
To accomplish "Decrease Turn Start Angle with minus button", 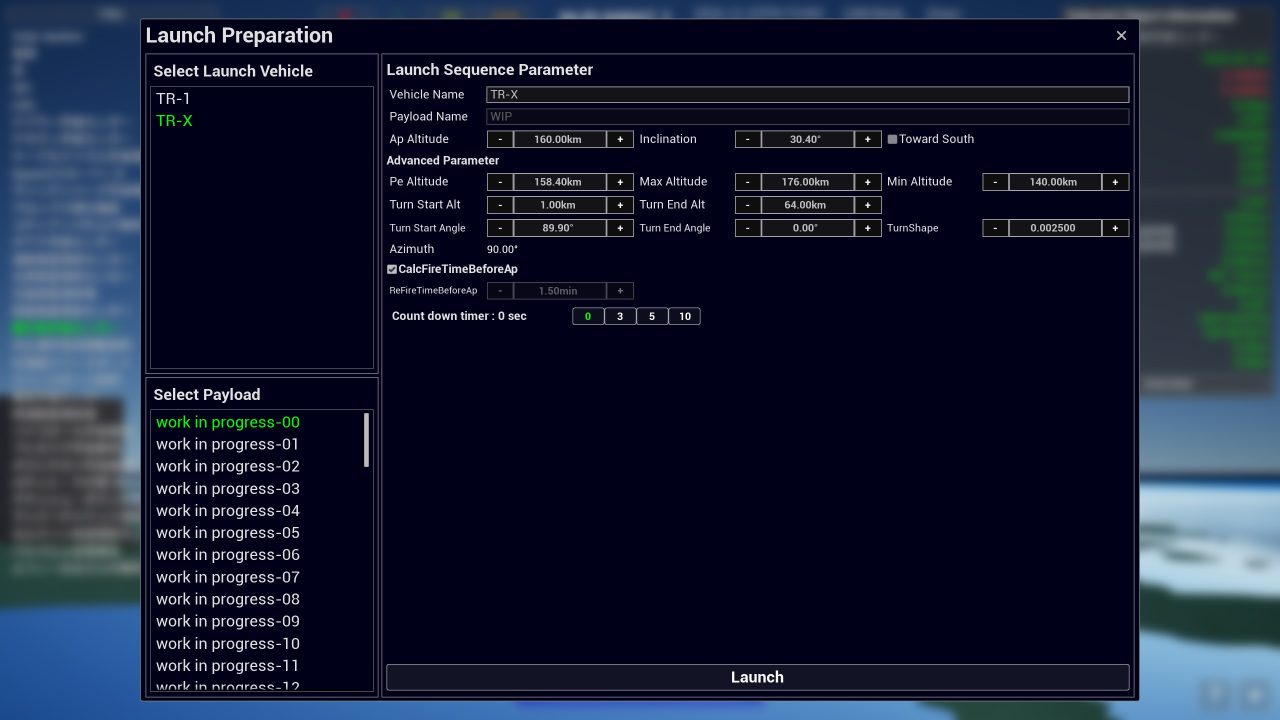I will pos(500,228).
